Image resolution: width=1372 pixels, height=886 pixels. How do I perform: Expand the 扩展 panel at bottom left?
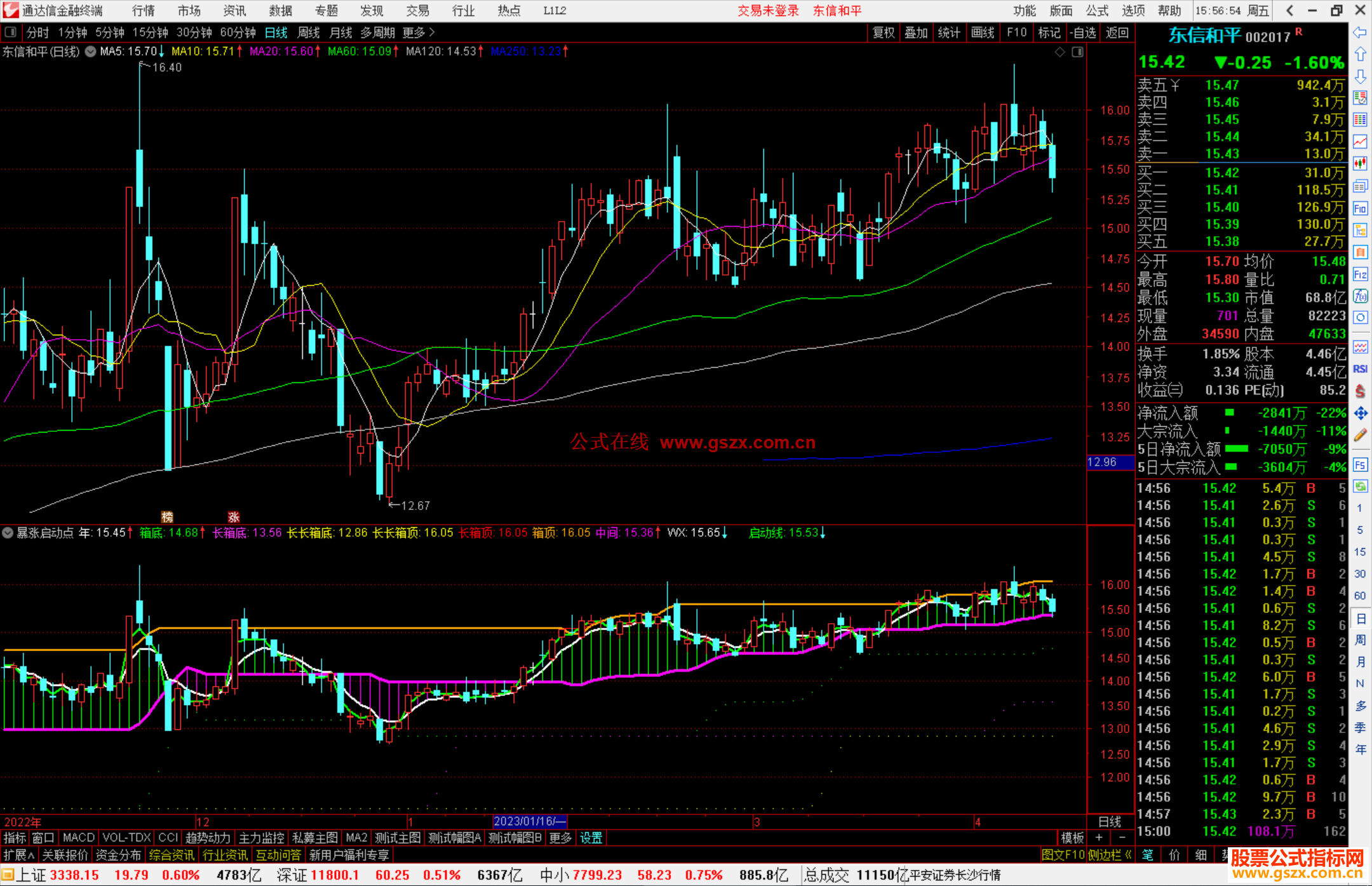click(x=18, y=855)
